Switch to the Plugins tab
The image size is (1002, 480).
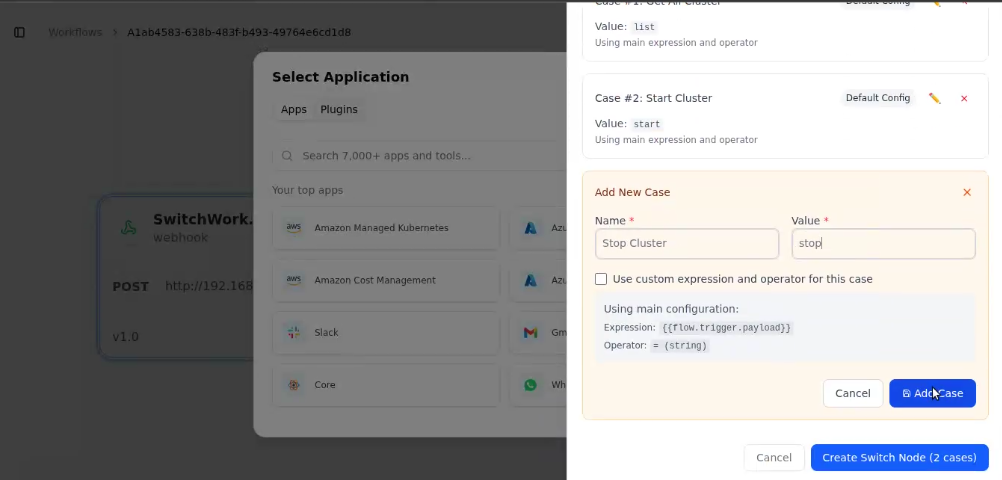pyautogui.click(x=338, y=110)
